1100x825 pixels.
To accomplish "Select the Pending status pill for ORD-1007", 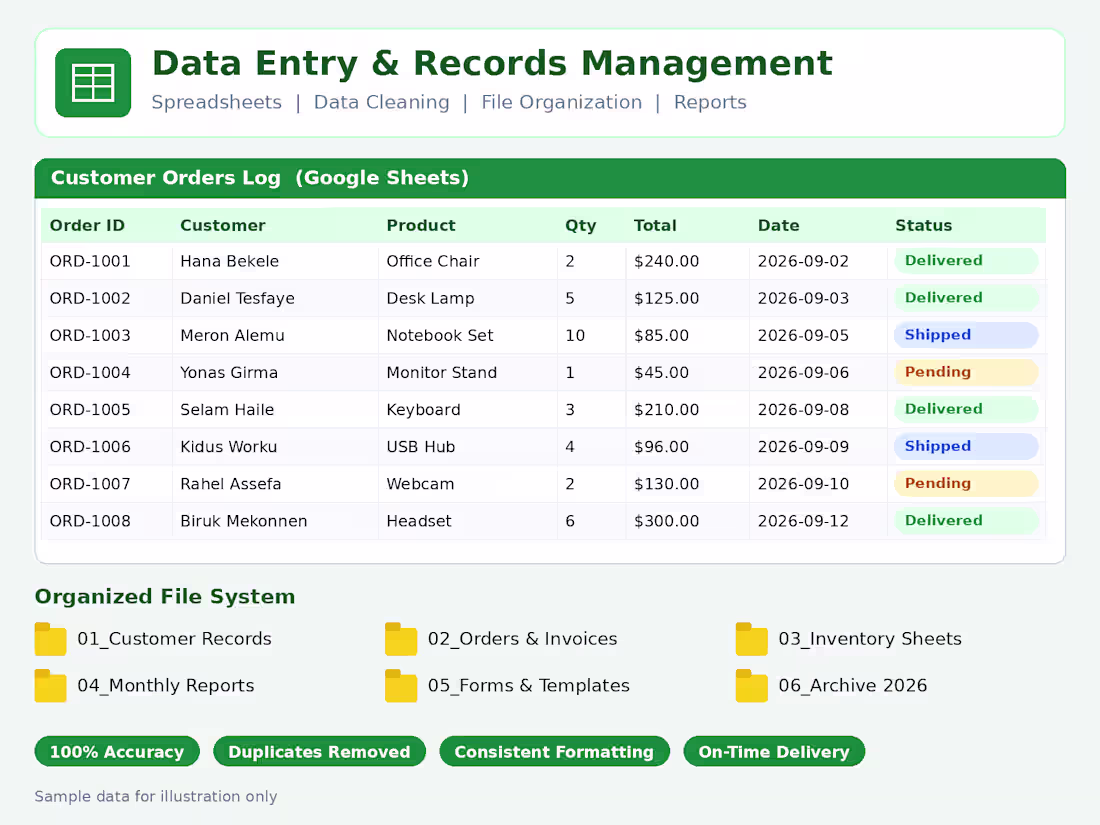I will coord(966,484).
